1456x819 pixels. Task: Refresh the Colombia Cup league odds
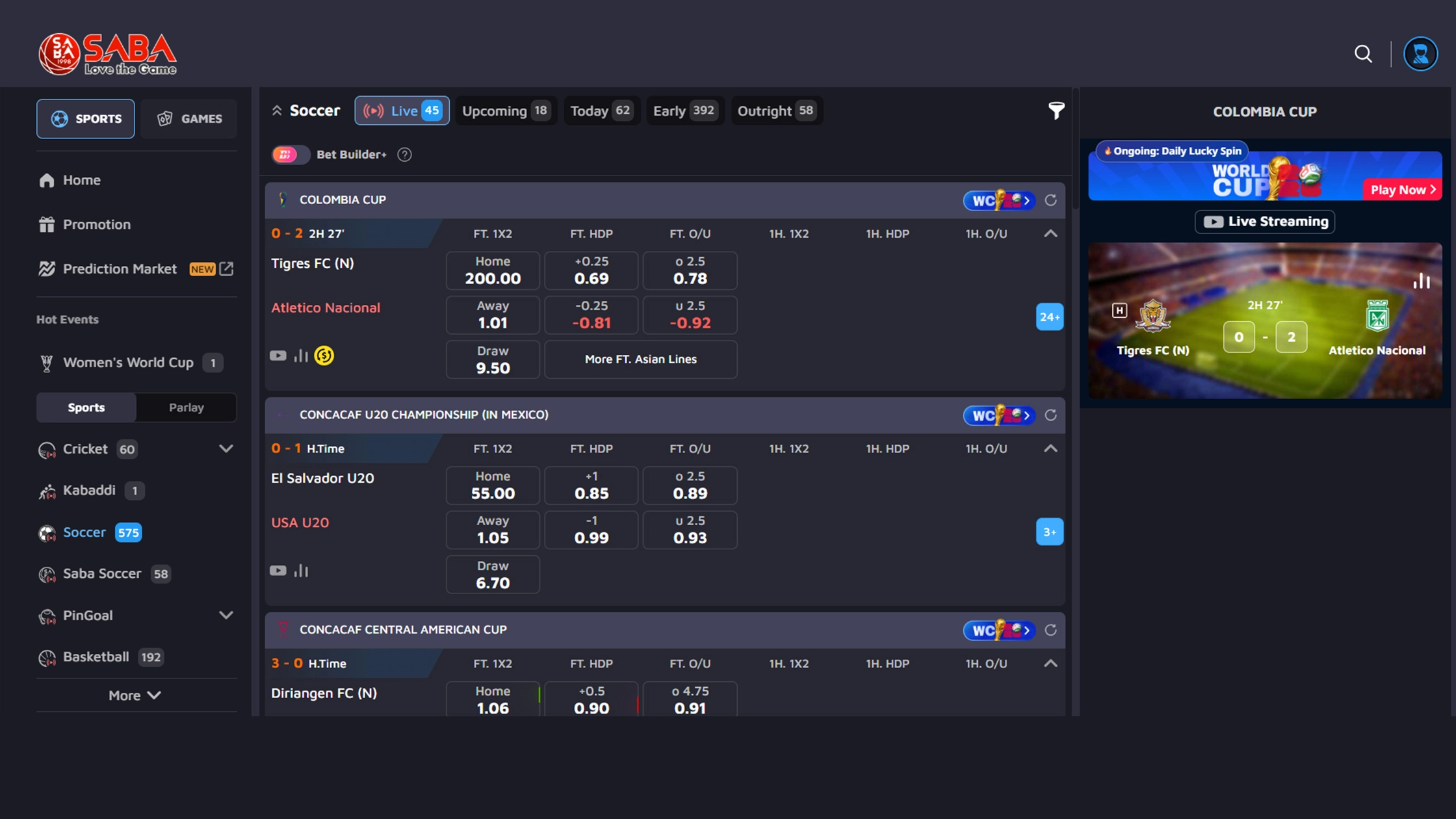(x=1050, y=200)
